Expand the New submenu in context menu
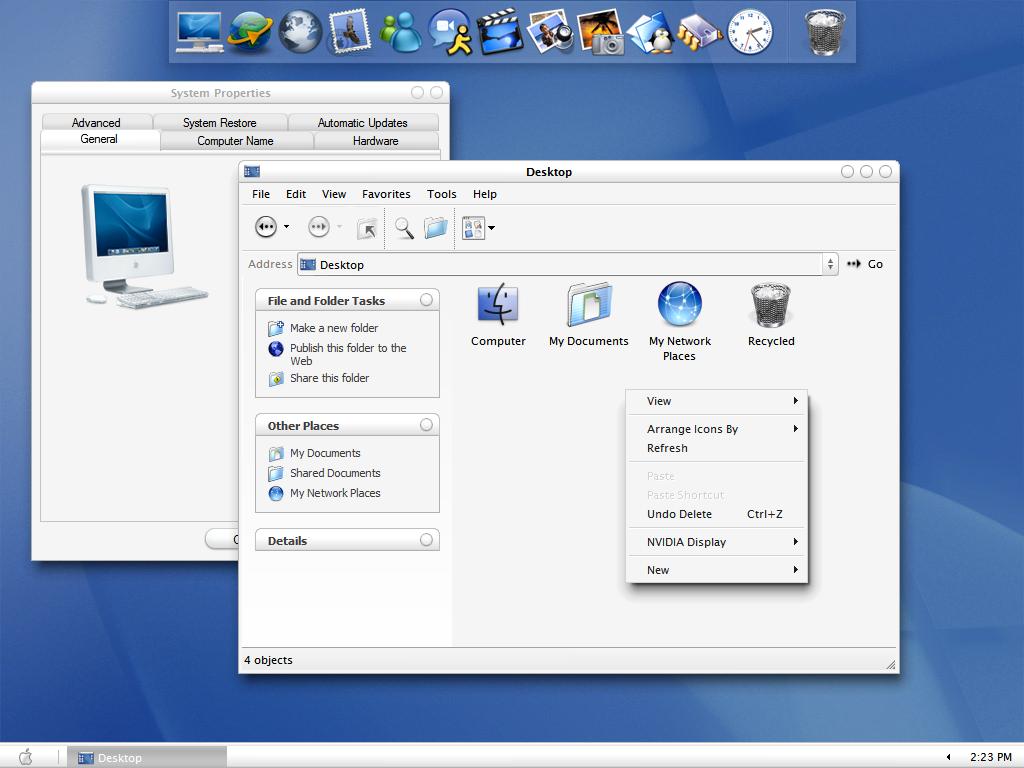 [716, 570]
